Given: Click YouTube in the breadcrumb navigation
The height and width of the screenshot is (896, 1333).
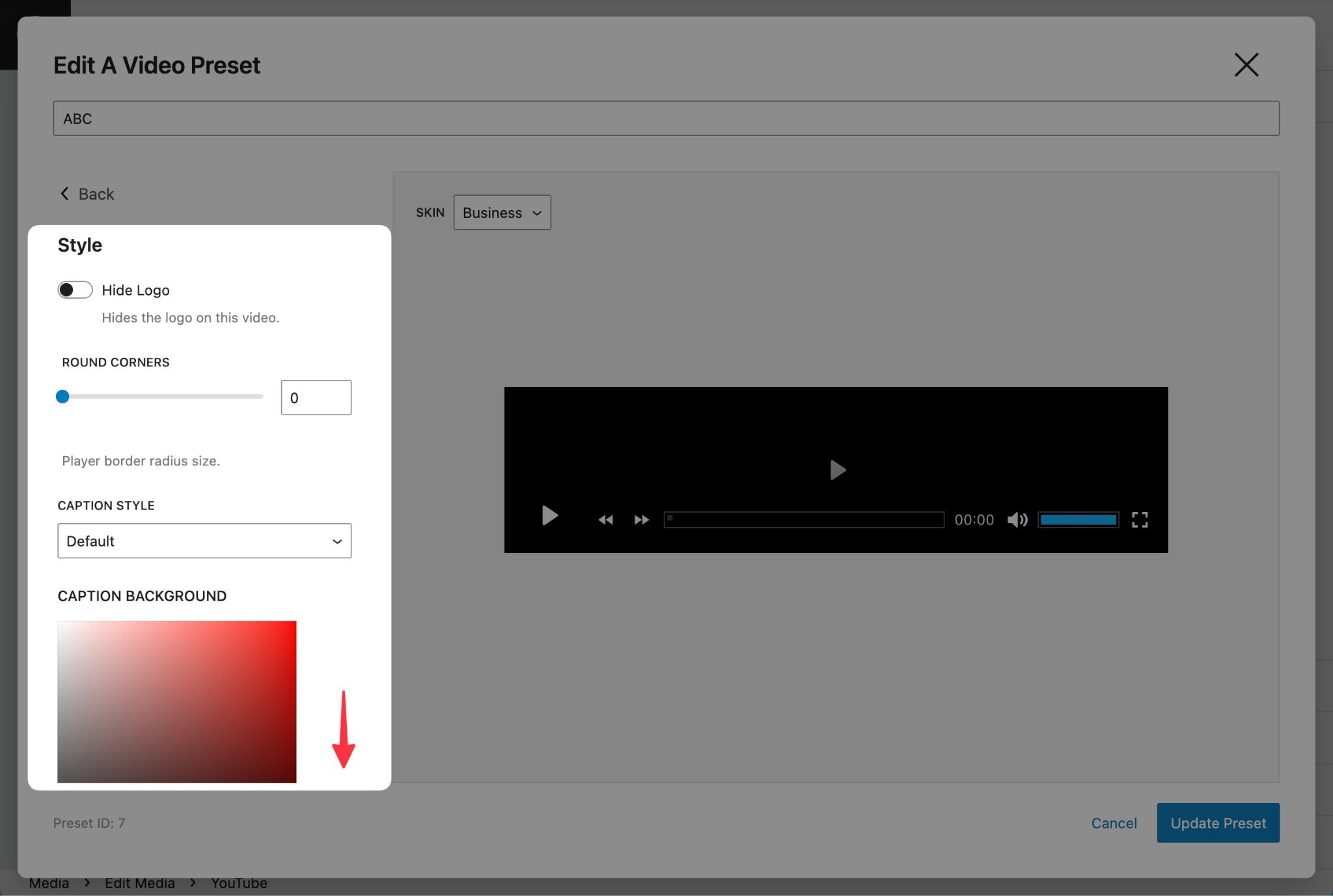Looking at the screenshot, I should click(238, 882).
